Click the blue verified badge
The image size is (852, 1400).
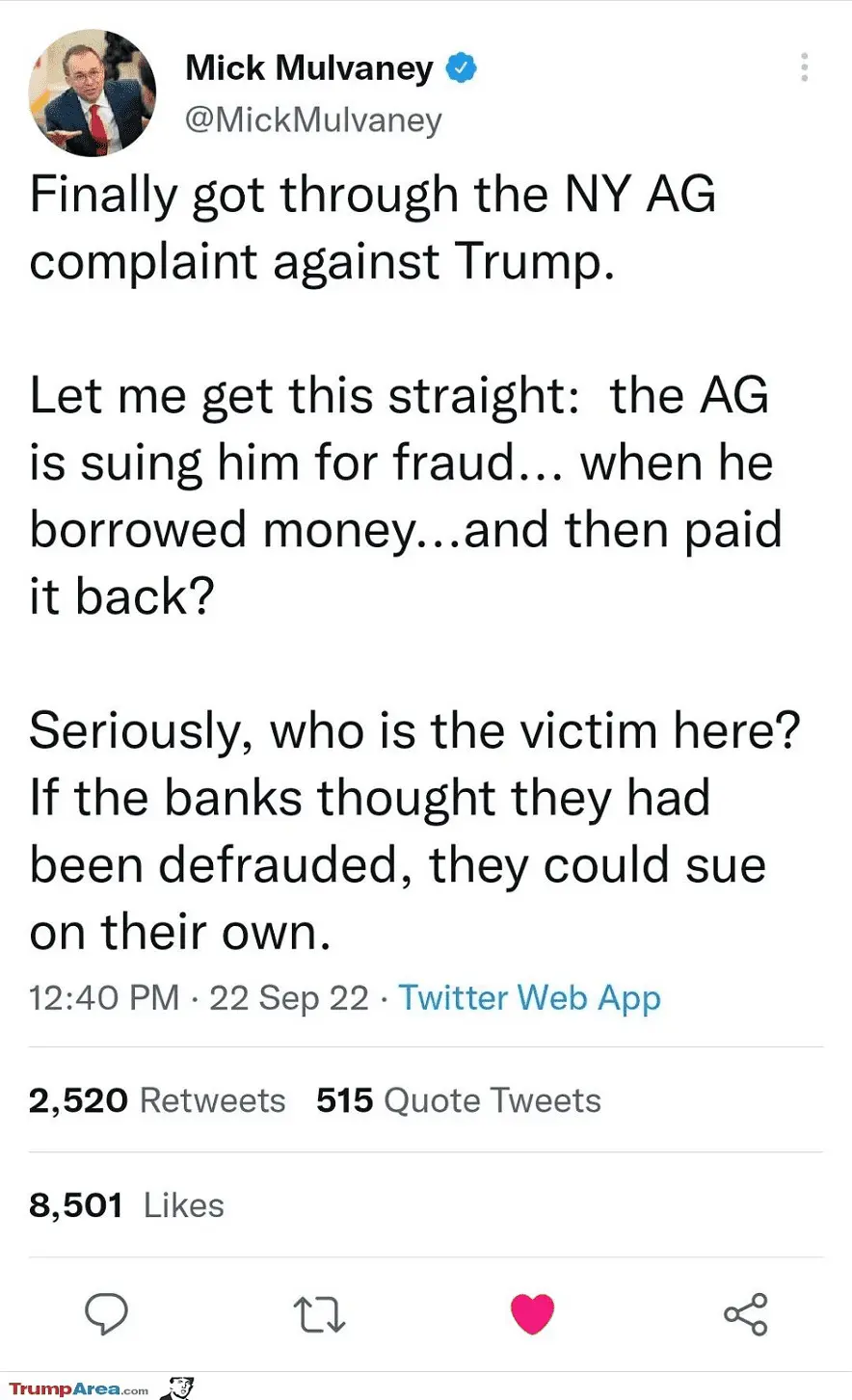[462, 68]
